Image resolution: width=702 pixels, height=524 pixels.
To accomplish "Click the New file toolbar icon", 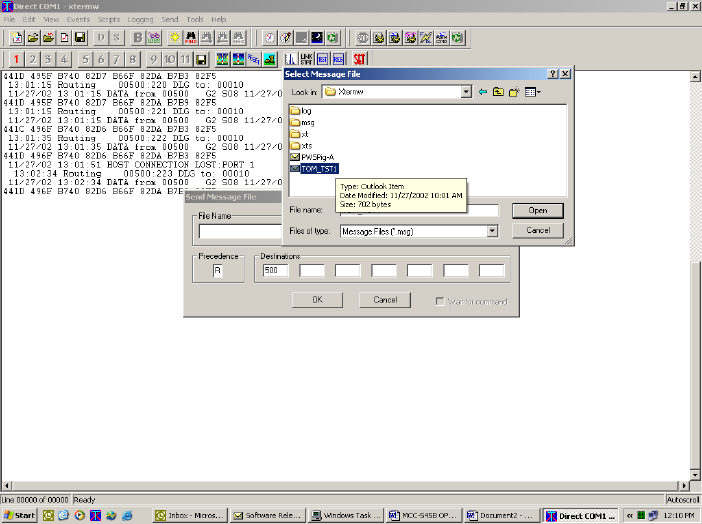I will (x=17, y=38).
